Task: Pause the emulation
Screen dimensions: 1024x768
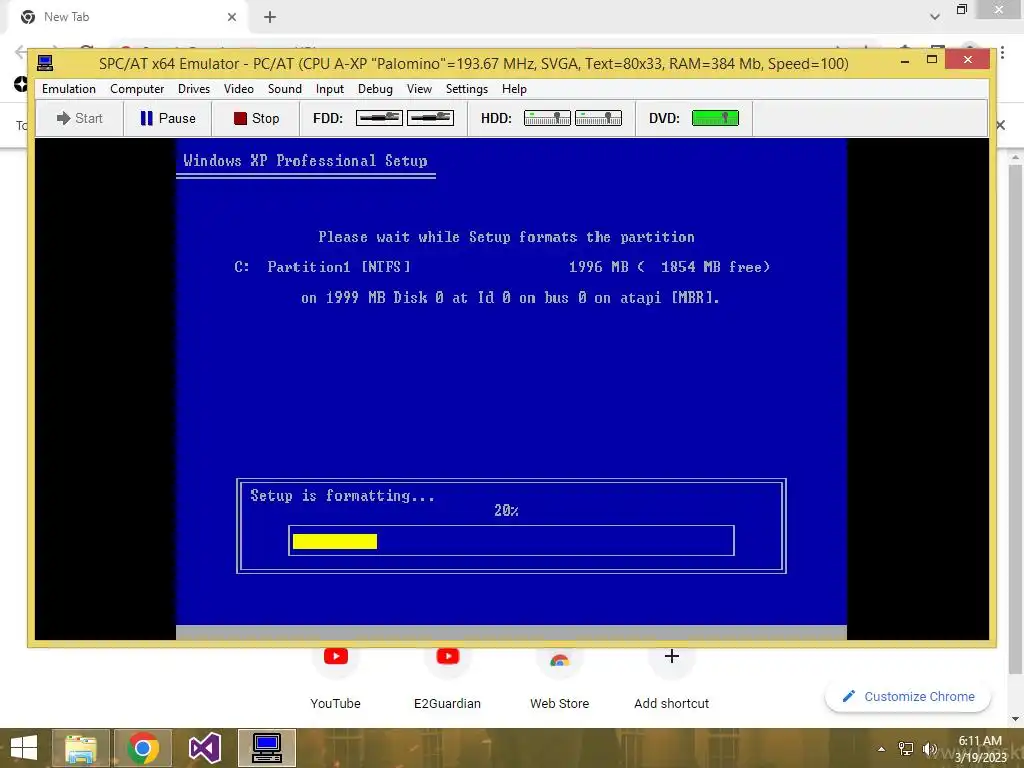Action: [x=168, y=118]
